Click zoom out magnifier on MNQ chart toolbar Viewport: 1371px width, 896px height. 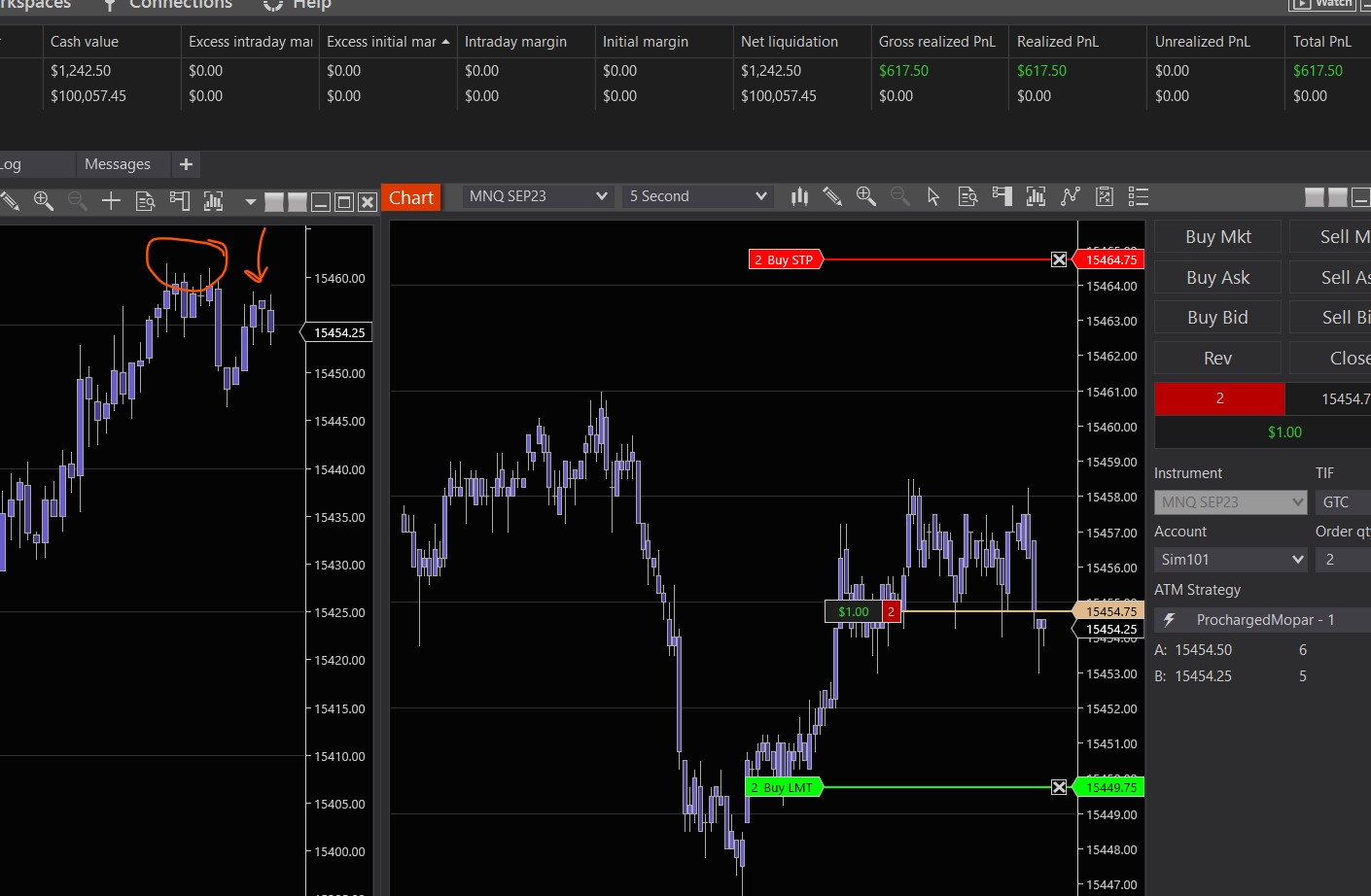point(900,196)
